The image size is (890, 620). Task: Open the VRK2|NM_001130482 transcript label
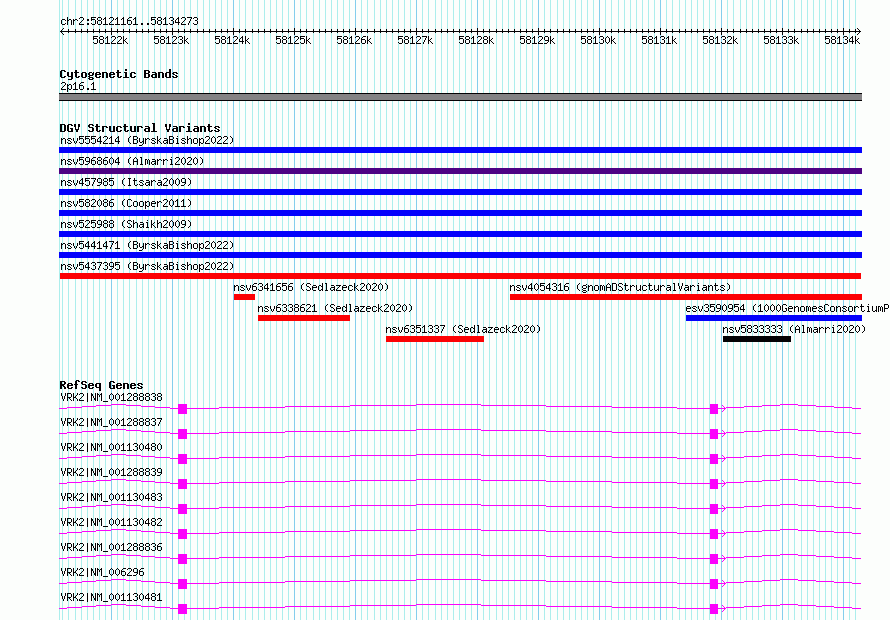point(111,522)
